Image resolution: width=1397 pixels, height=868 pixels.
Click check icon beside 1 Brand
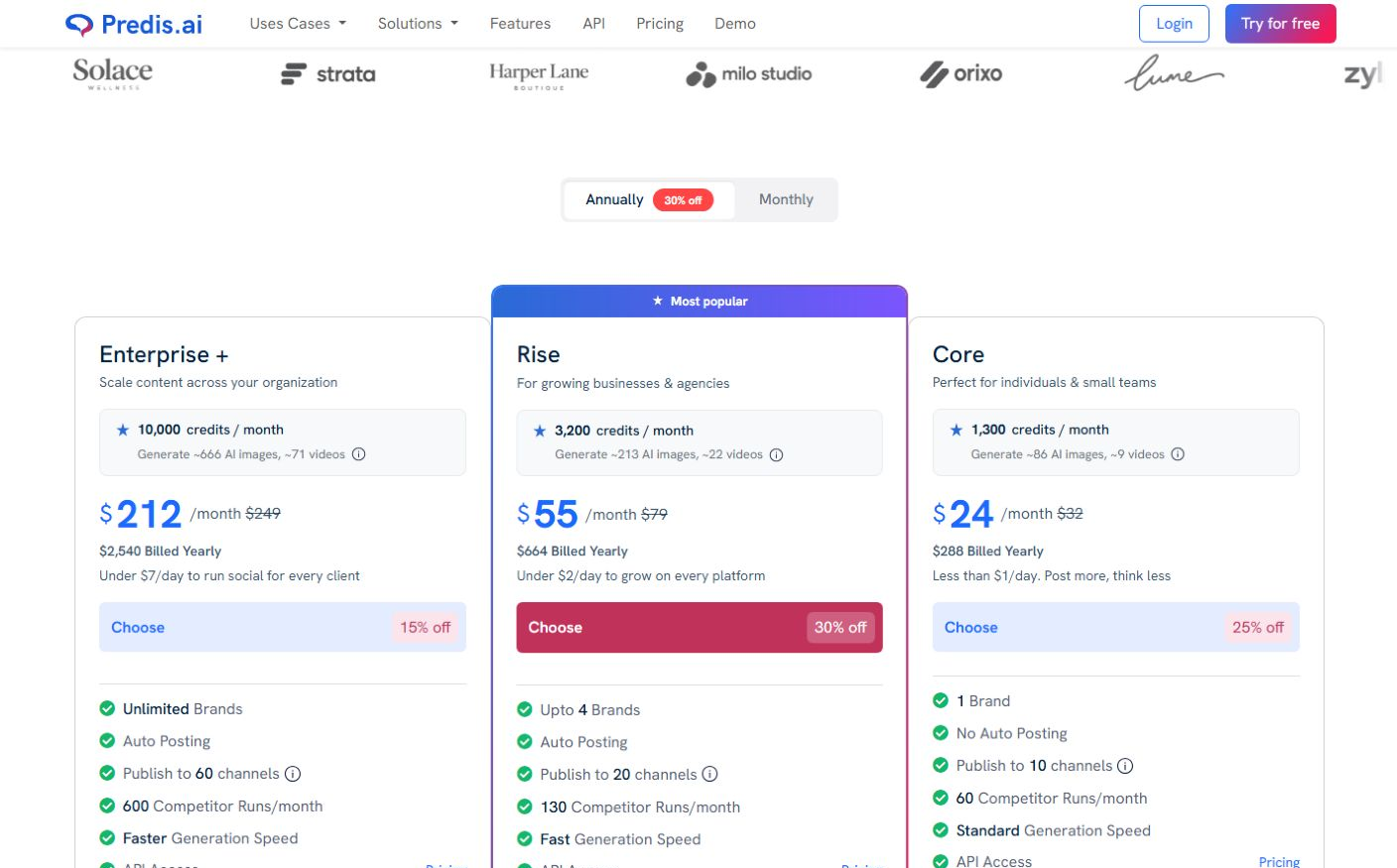point(941,700)
